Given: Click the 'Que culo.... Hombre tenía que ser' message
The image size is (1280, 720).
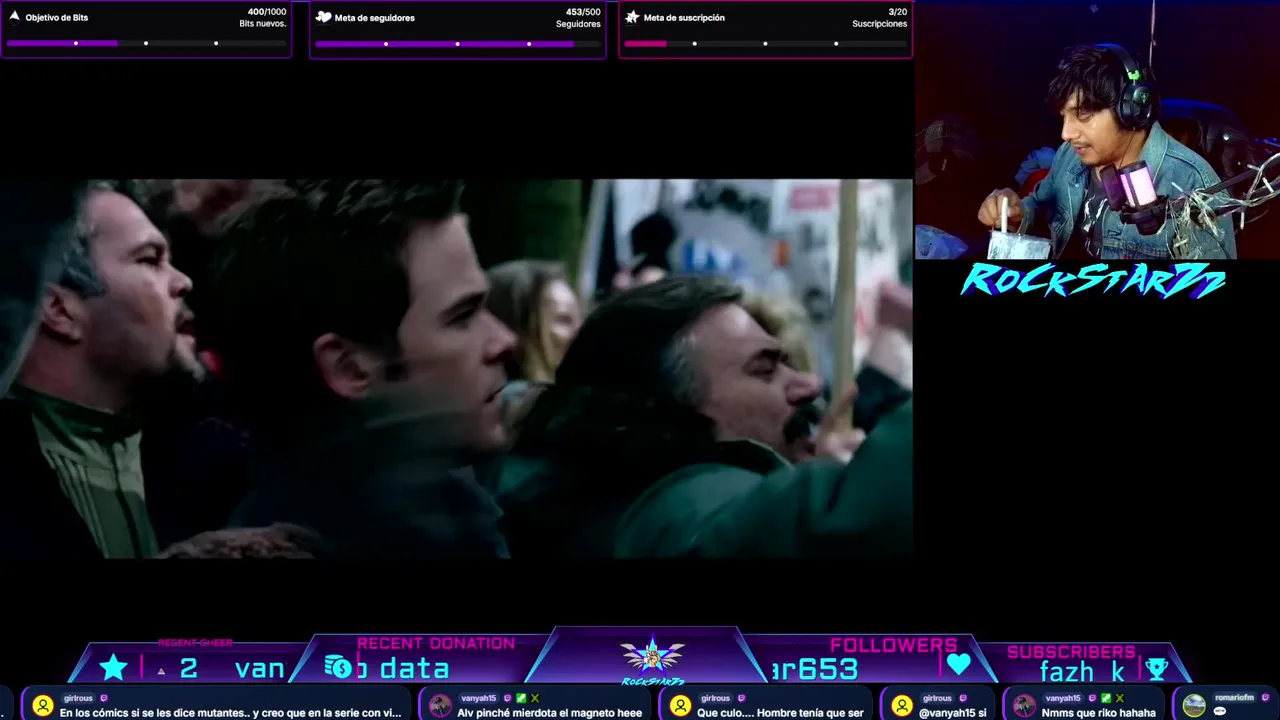Looking at the screenshot, I should (x=780, y=713).
